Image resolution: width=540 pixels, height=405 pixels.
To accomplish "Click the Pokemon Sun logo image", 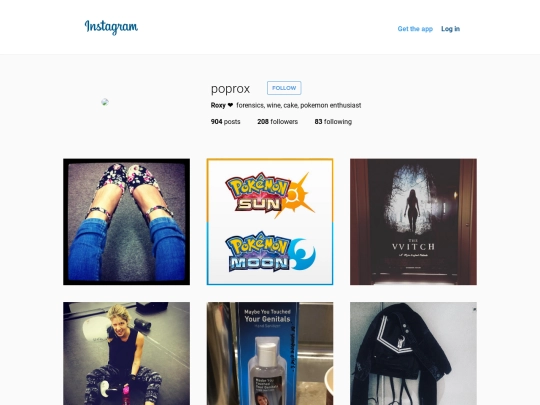I will 270,195.
